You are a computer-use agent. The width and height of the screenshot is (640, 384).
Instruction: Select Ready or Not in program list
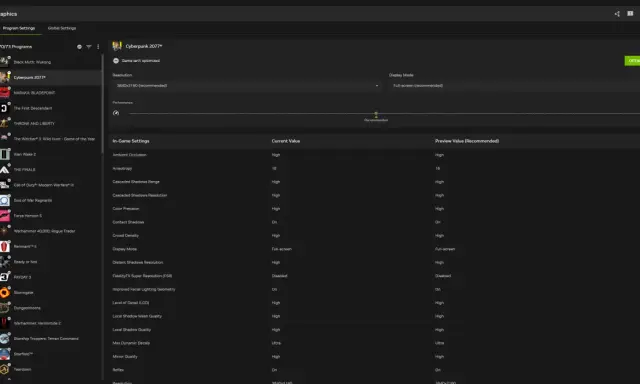point(51,262)
